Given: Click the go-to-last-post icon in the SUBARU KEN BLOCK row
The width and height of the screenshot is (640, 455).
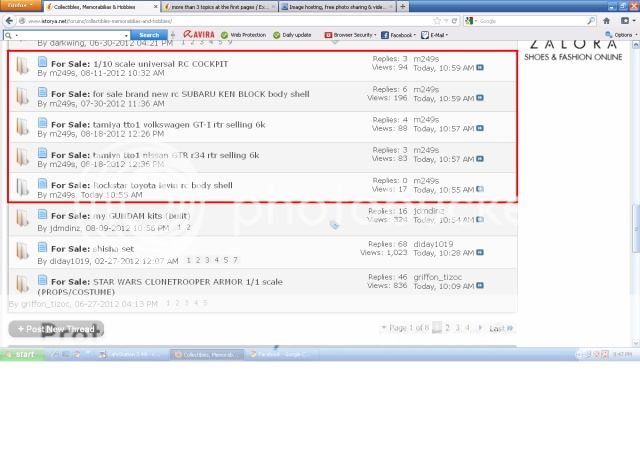Looking at the screenshot, I should pos(481,99).
